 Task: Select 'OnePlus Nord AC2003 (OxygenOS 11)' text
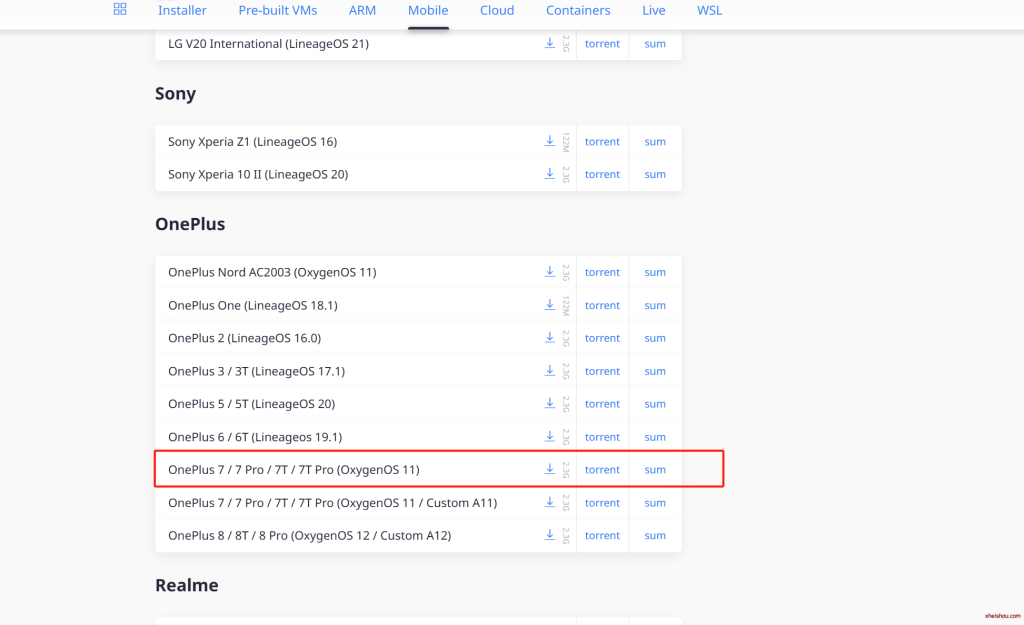point(272,272)
